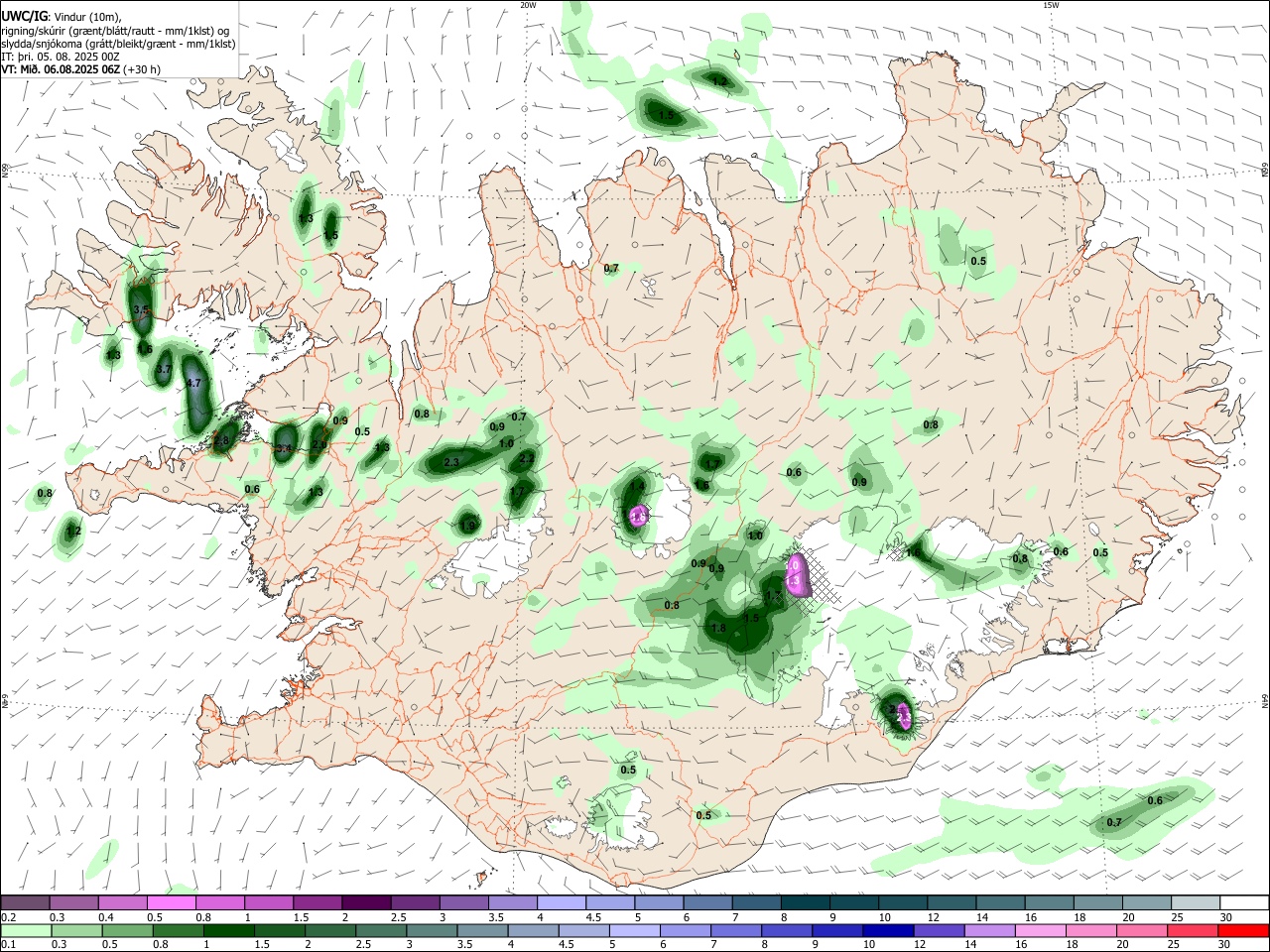This screenshot has width=1270, height=952.
Task: Click the 'UWC/IG' title text
Action: pyautogui.click(x=24, y=15)
